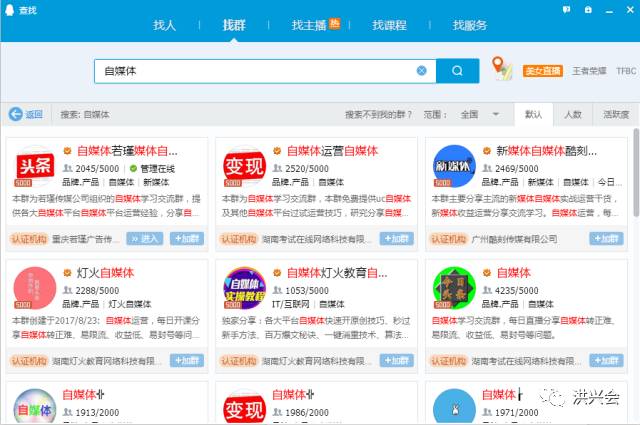640x425 pixels.
Task: Click the TFBC suggested keyword
Action: (626, 71)
